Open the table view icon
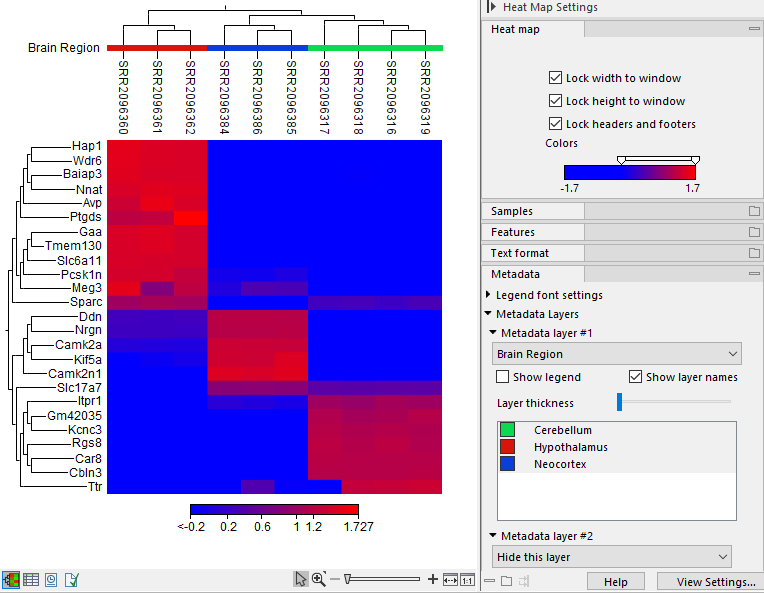This screenshot has height=593, width=764. (x=31, y=579)
